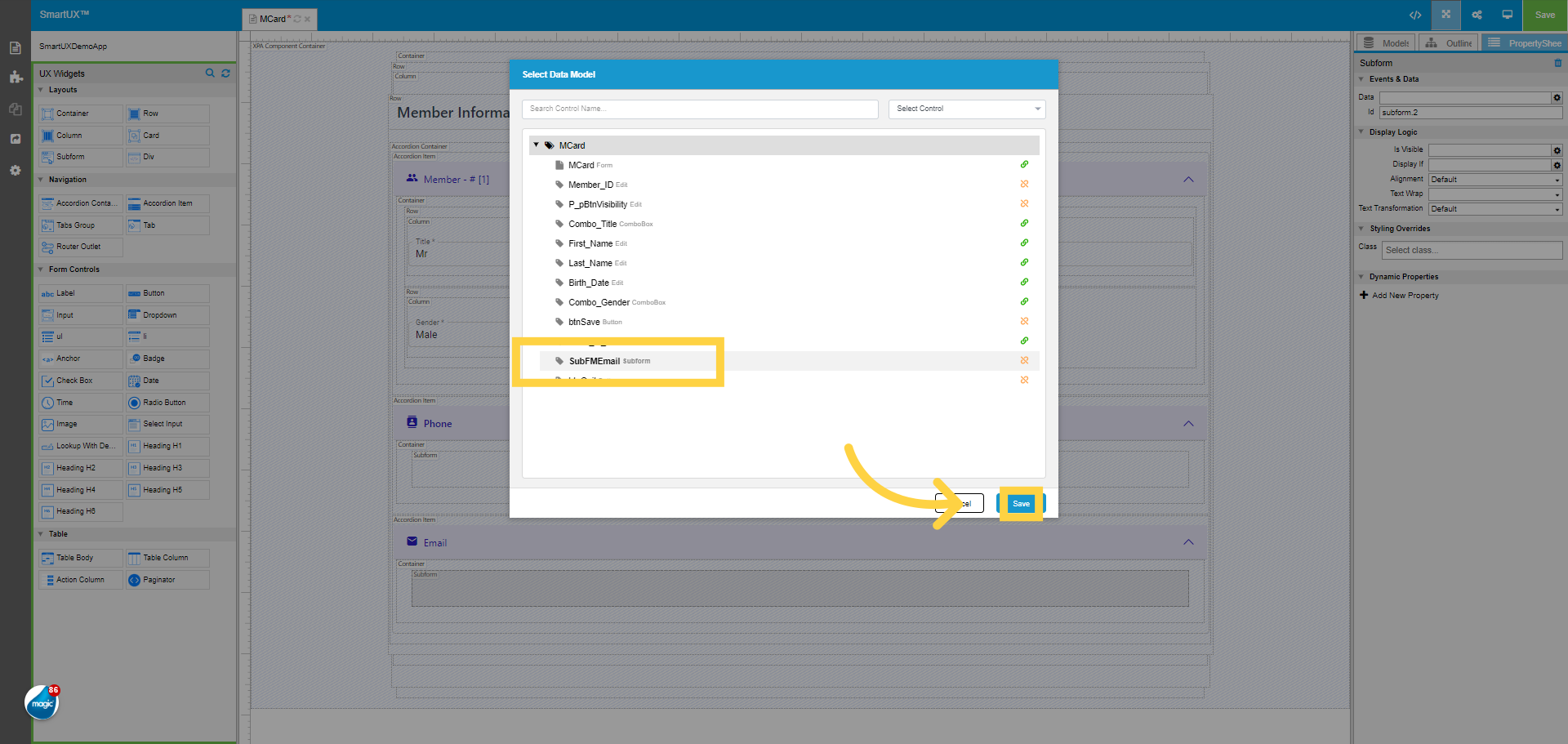Unlink the First_Name data binding chain

(x=1024, y=243)
